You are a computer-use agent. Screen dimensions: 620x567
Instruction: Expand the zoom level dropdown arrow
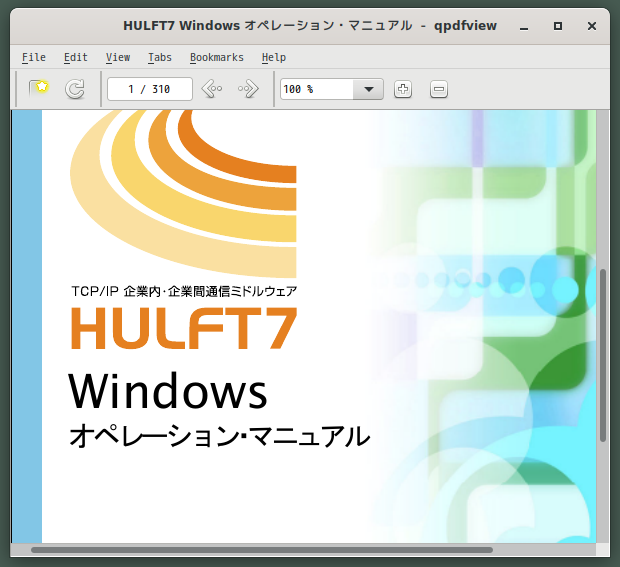tap(369, 89)
